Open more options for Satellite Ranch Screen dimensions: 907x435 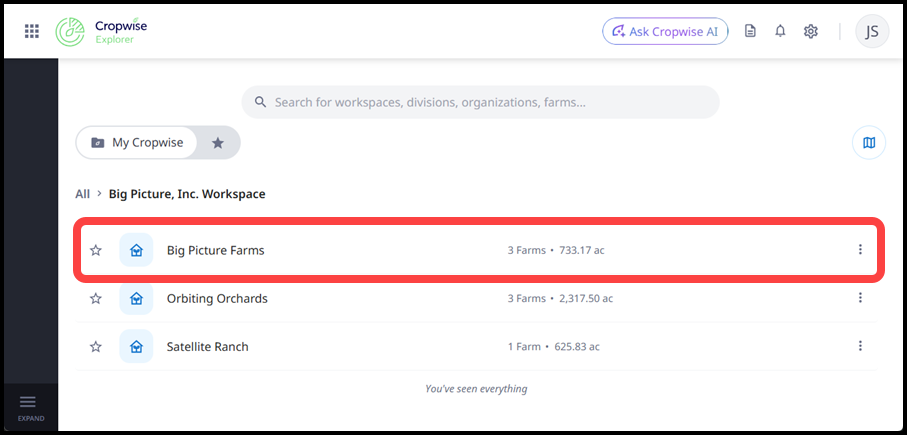[860, 345]
